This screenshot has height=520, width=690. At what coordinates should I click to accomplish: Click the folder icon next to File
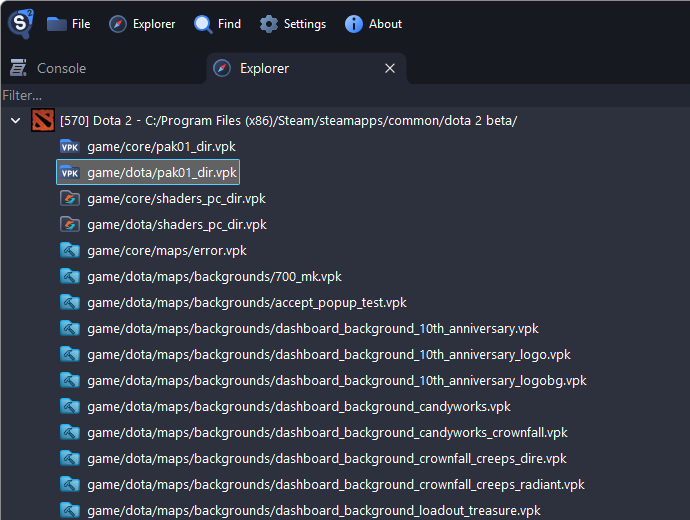tap(56, 24)
